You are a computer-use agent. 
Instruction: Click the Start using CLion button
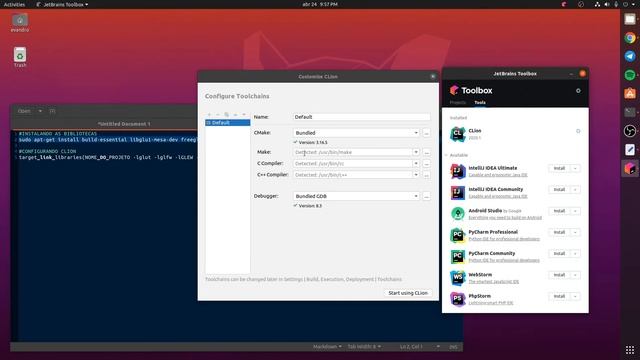[x=408, y=293]
